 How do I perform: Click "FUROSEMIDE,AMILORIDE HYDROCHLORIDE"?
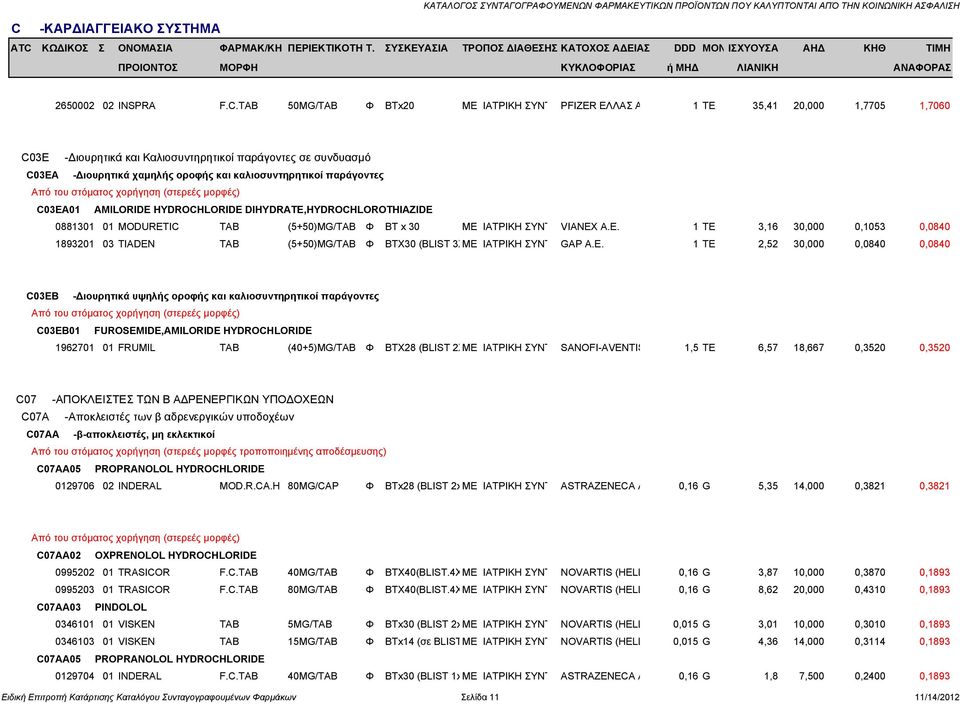[x=203, y=331]
